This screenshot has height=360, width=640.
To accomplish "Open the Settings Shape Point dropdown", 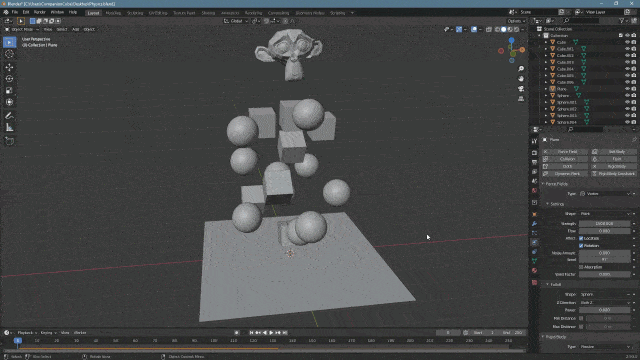I will pos(605,214).
